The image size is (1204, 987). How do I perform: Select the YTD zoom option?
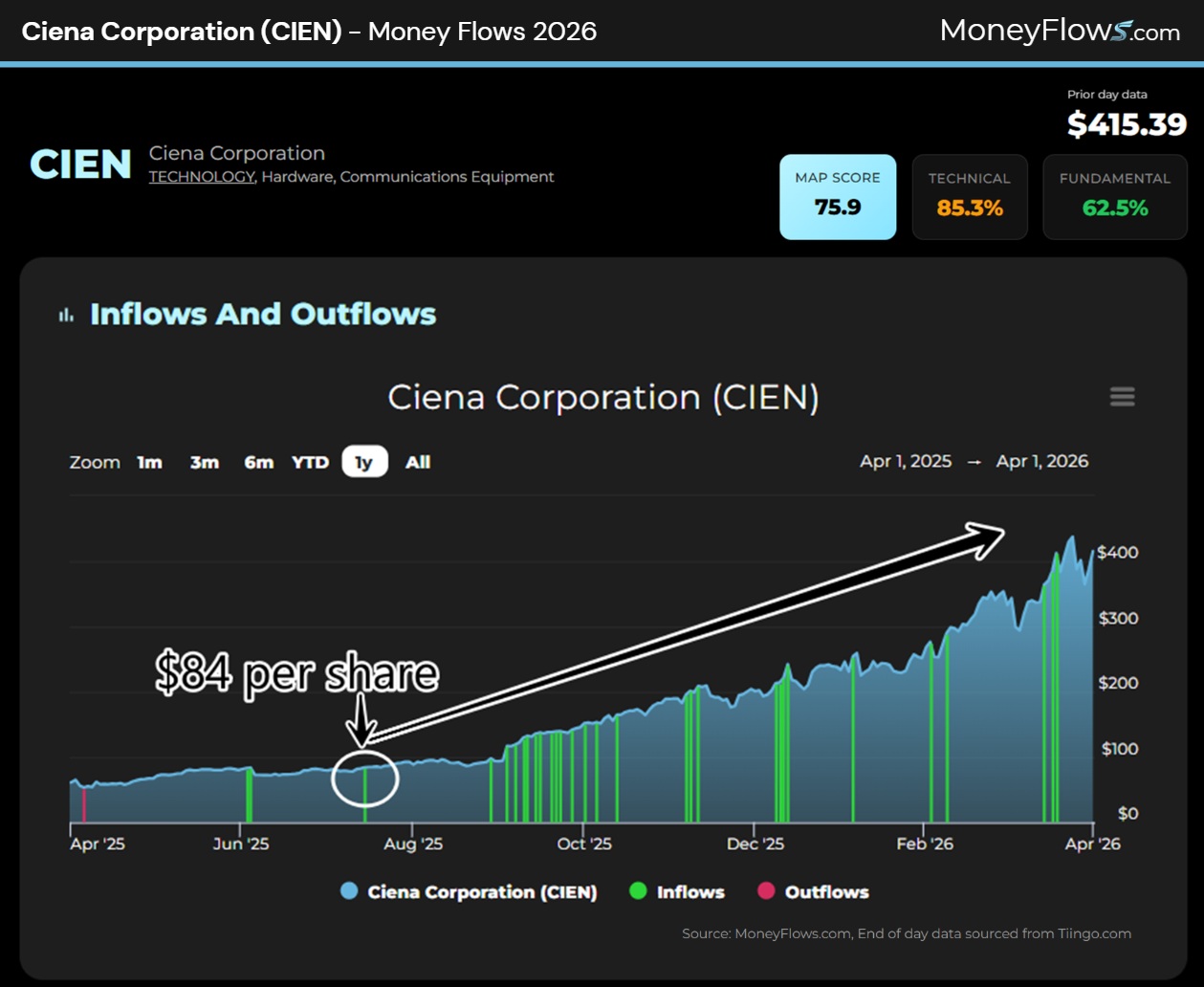(310, 462)
